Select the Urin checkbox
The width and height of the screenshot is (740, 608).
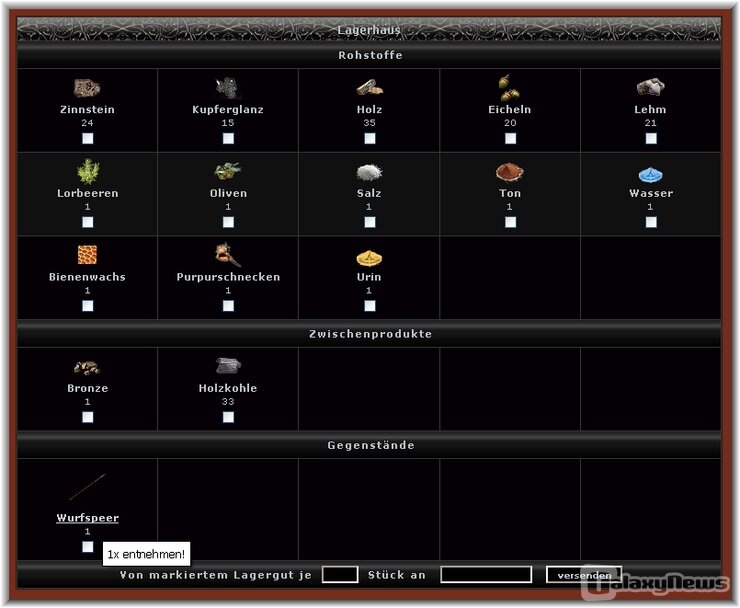(x=370, y=306)
